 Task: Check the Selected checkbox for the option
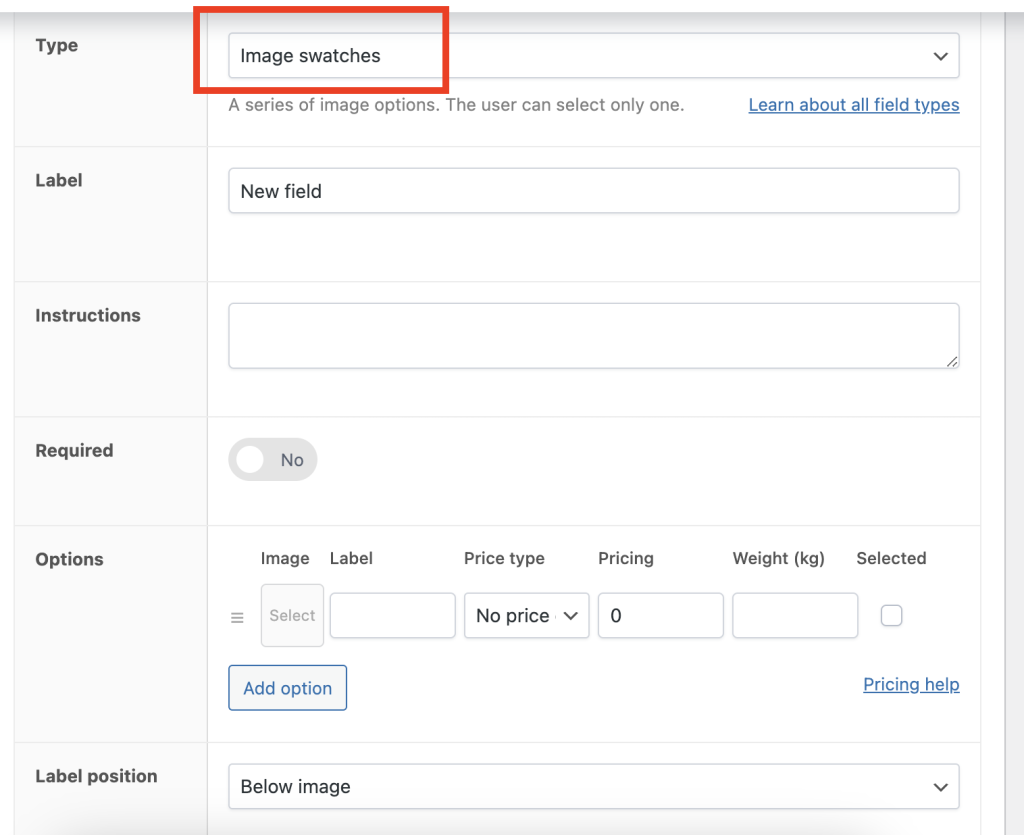point(891,615)
